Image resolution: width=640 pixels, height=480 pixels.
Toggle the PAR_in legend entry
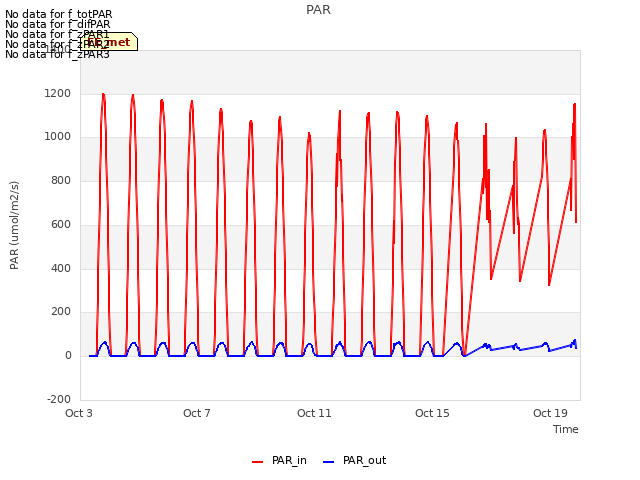tap(279, 460)
